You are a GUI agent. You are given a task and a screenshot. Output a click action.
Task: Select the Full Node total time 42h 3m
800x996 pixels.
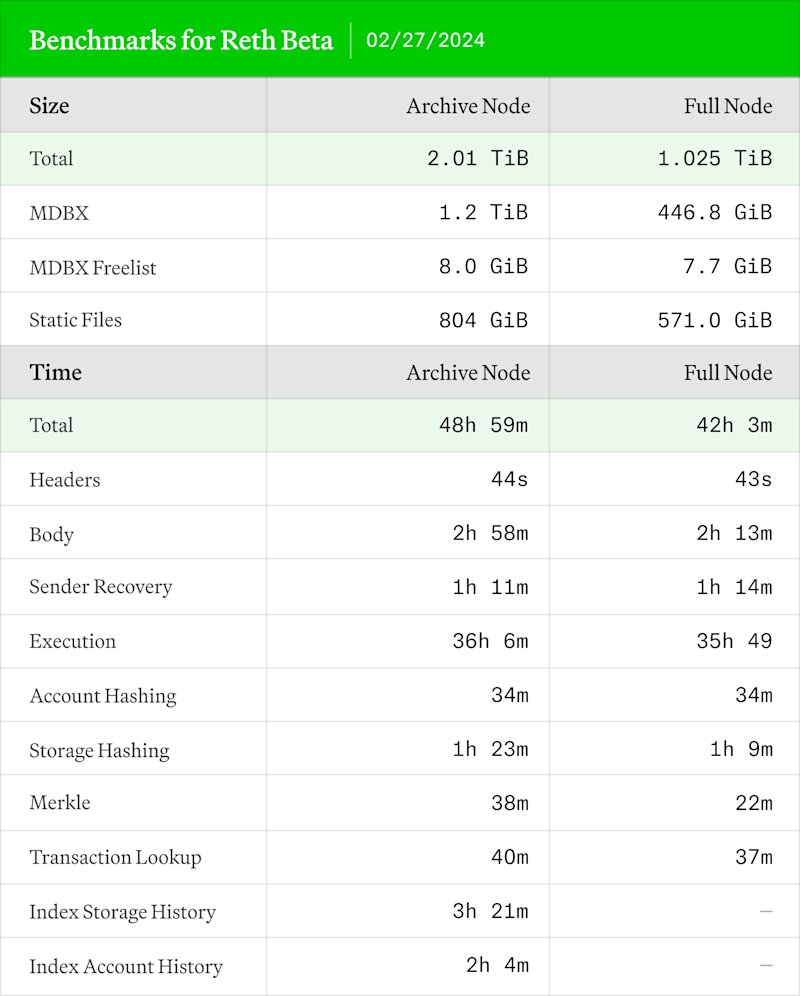735,425
